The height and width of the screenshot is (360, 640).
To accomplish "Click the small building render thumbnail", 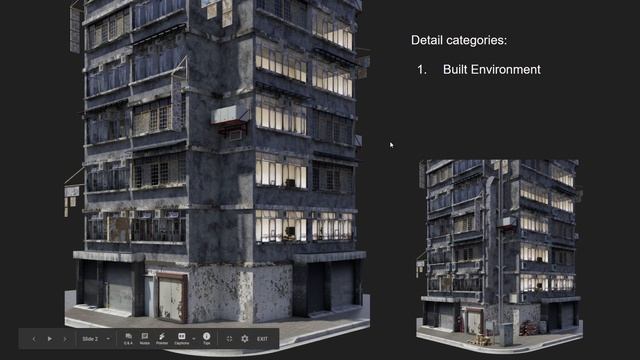I will [499, 256].
